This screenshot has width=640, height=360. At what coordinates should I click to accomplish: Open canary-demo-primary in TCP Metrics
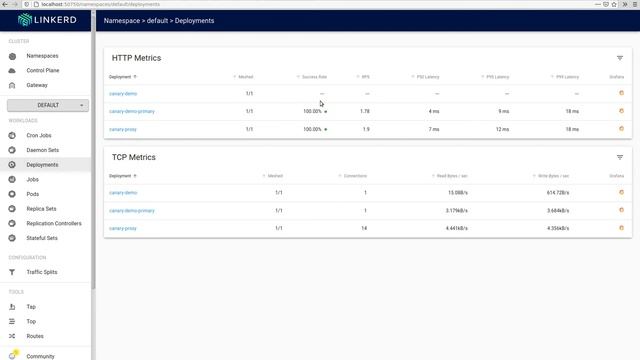coord(132,211)
